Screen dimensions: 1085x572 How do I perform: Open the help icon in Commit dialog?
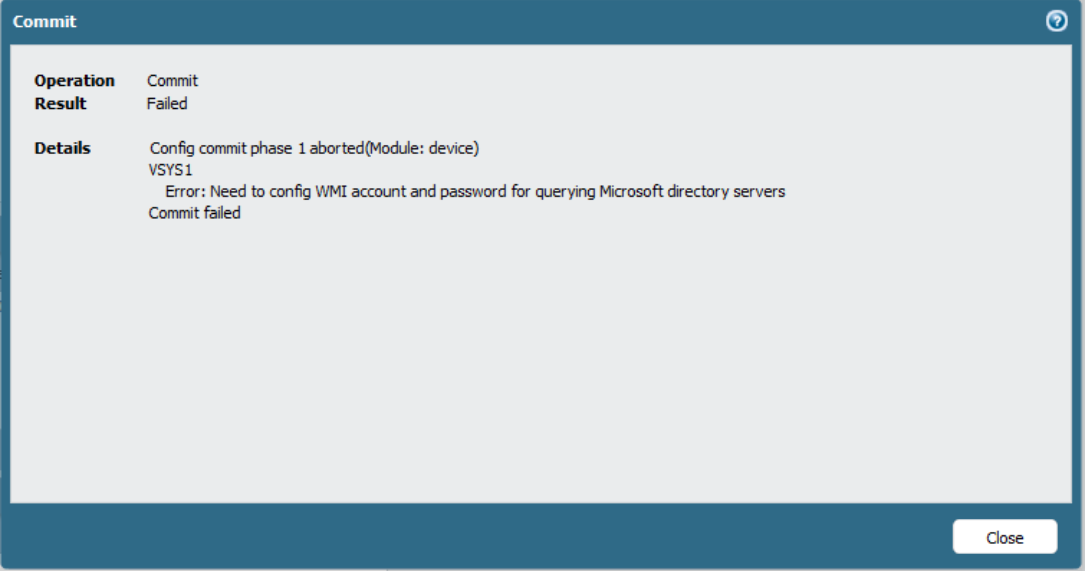point(1056,21)
